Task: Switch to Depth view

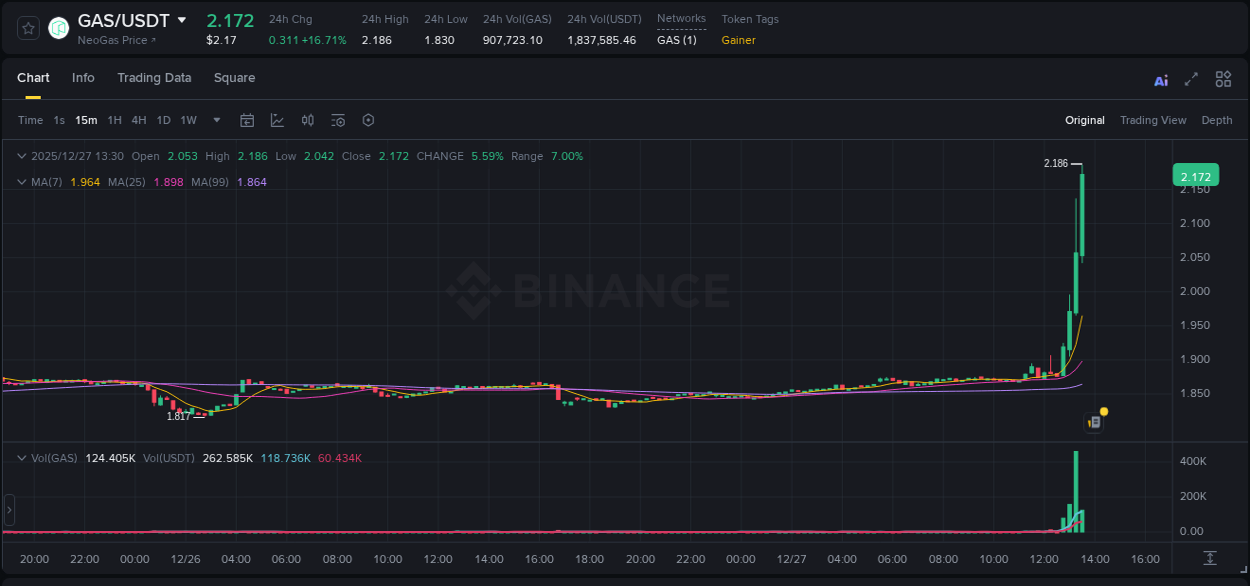Action: 1217,120
